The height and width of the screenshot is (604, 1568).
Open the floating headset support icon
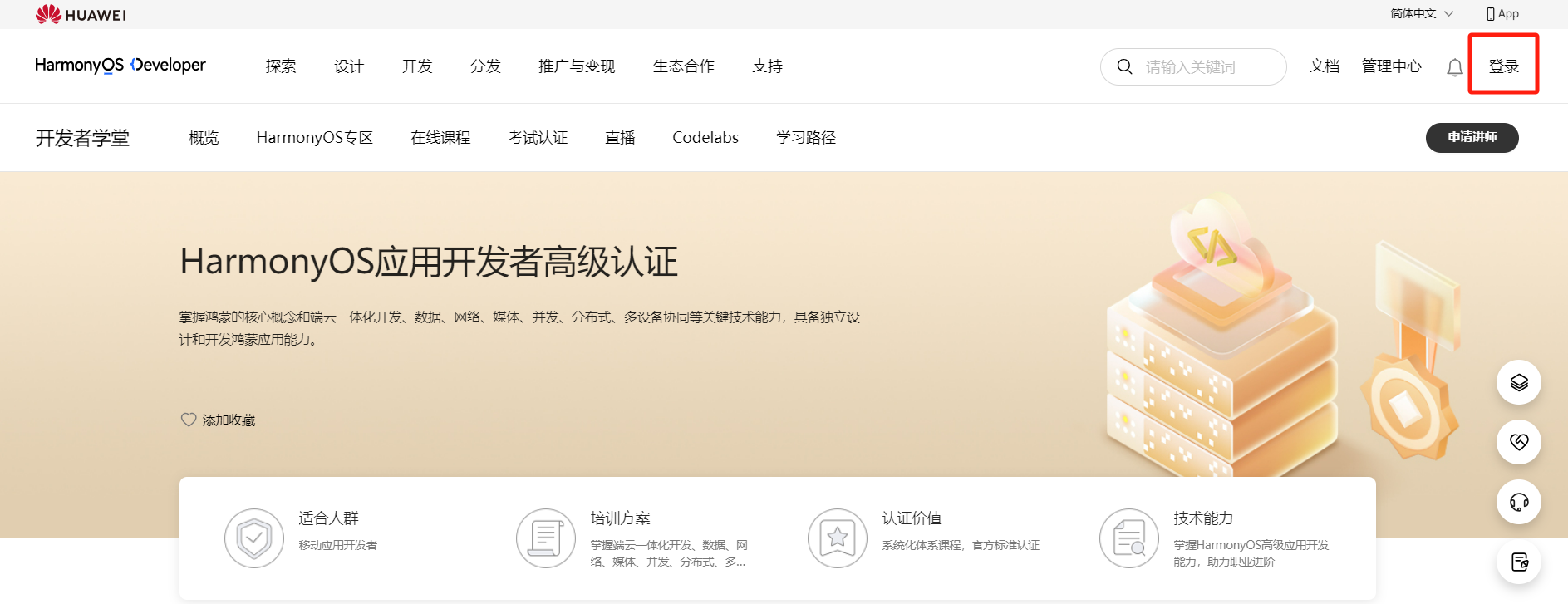click(x=1519, y=502)
